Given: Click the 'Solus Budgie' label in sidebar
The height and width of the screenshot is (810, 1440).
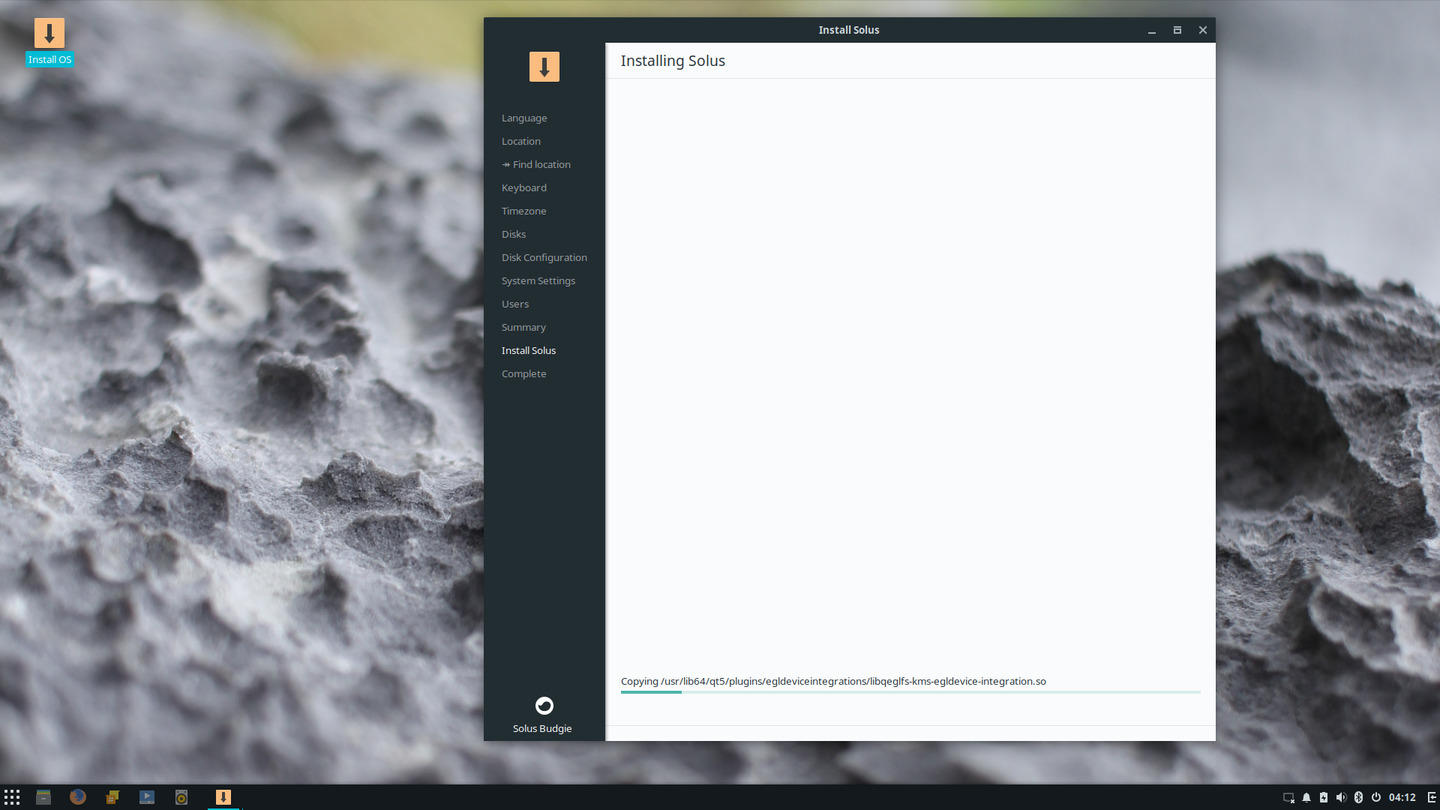Looking at the screenshot, I should pos(542,728).
